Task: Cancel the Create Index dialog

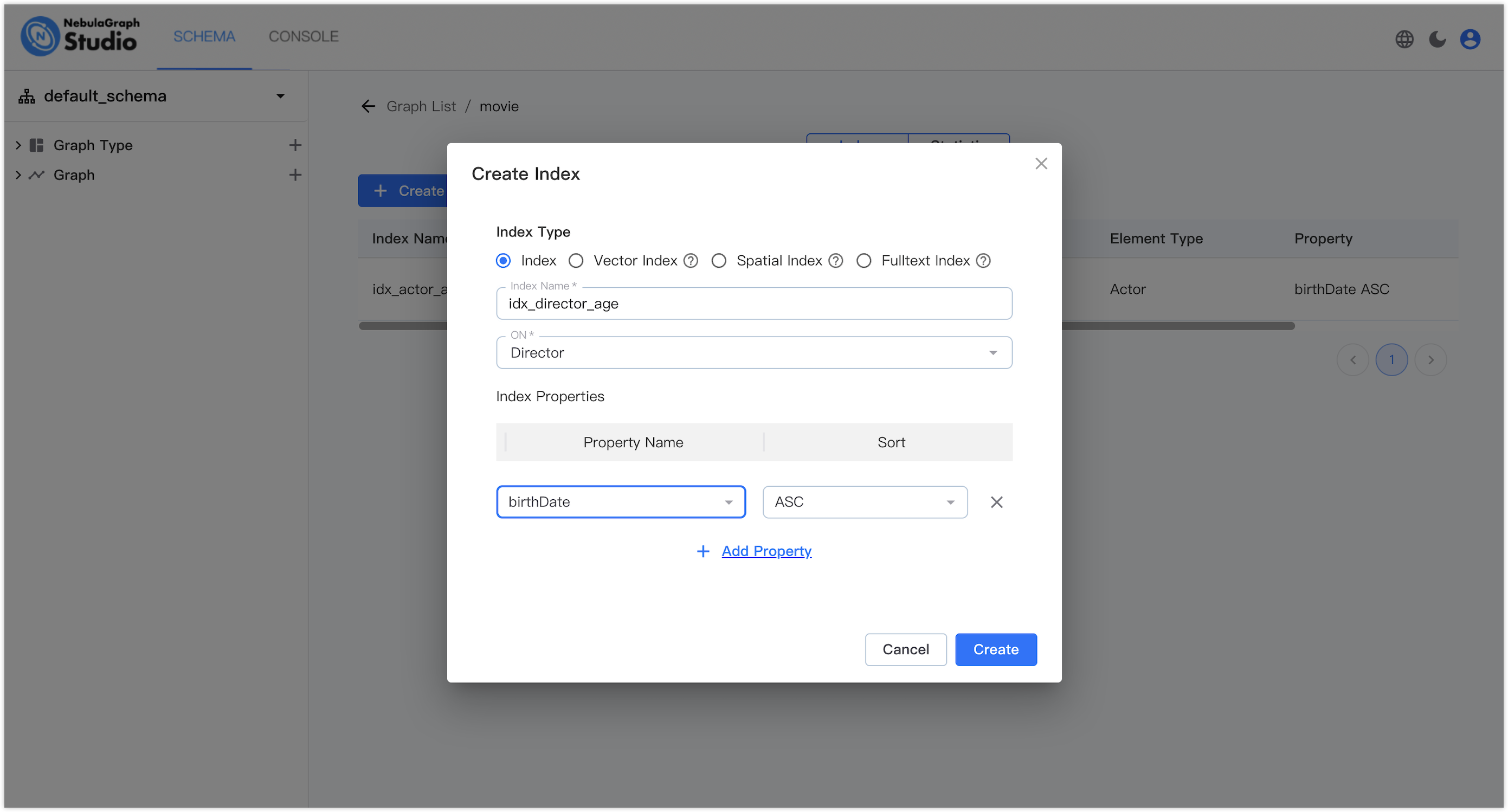Action: click(x=905, y=649)
